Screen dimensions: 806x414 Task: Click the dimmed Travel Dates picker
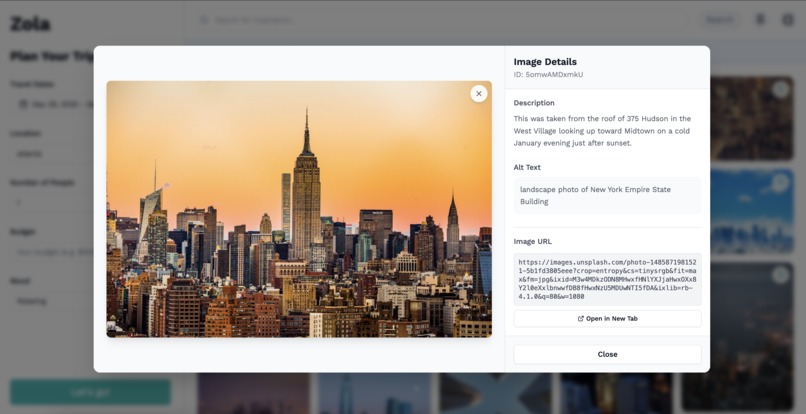tap(51, 104)
